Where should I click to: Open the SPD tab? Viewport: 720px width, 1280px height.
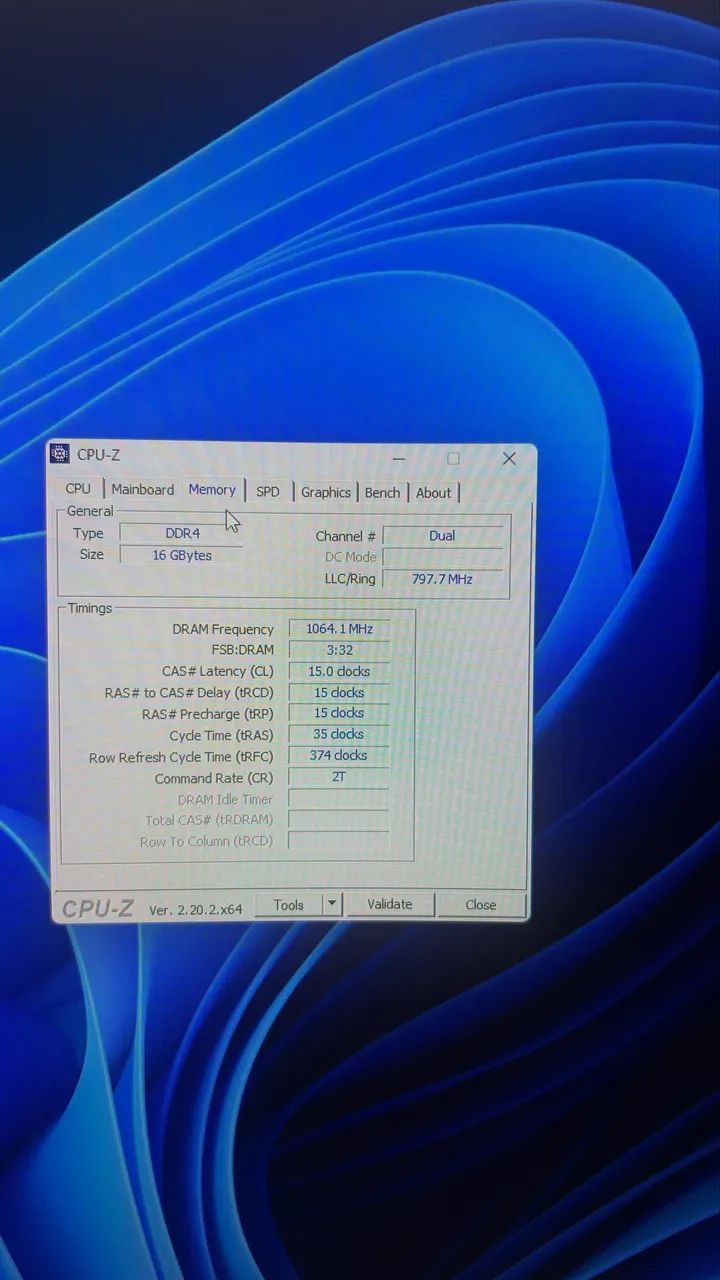pos(268,492)
